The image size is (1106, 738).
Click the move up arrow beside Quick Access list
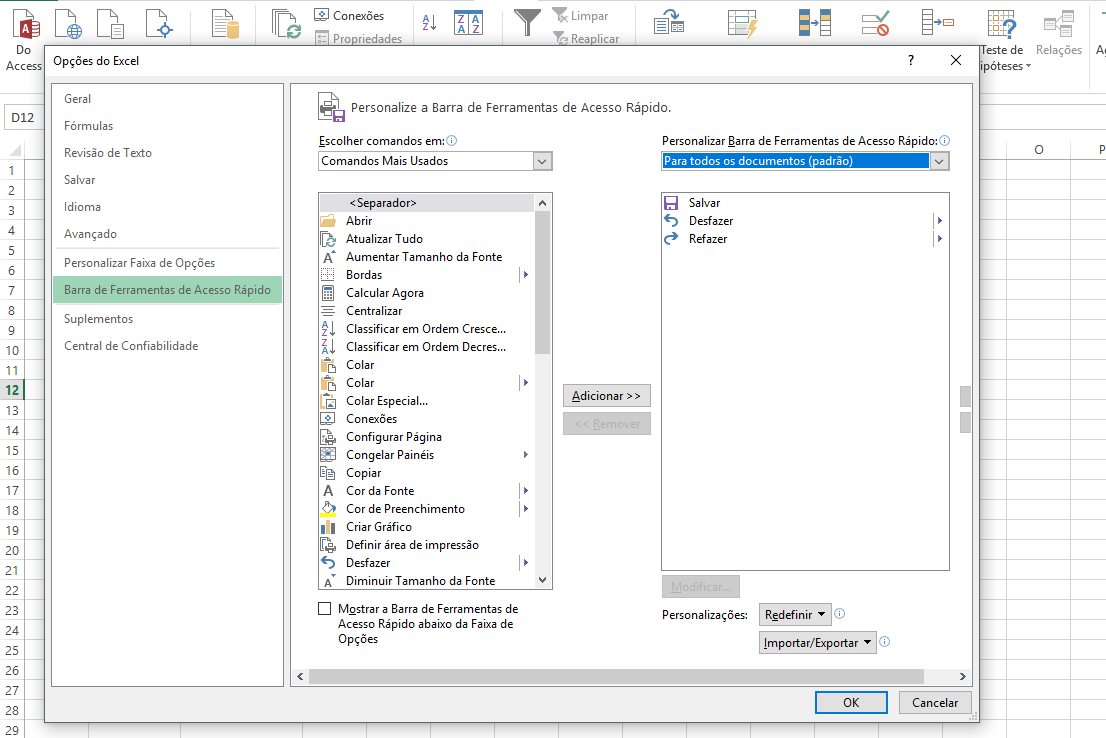[x=965, y=397]
